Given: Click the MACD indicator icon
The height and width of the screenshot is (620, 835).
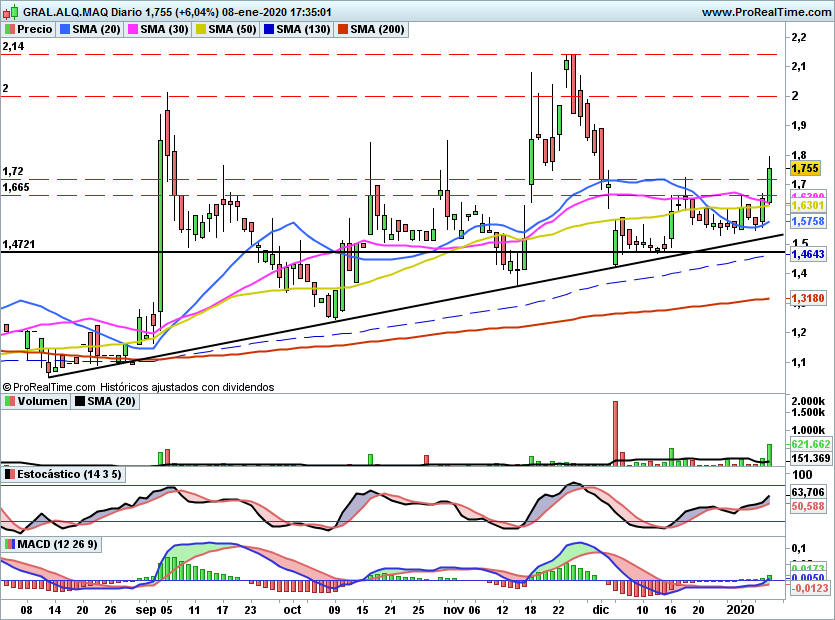Looking at the screenshot, I should click(x=10, y=544).
